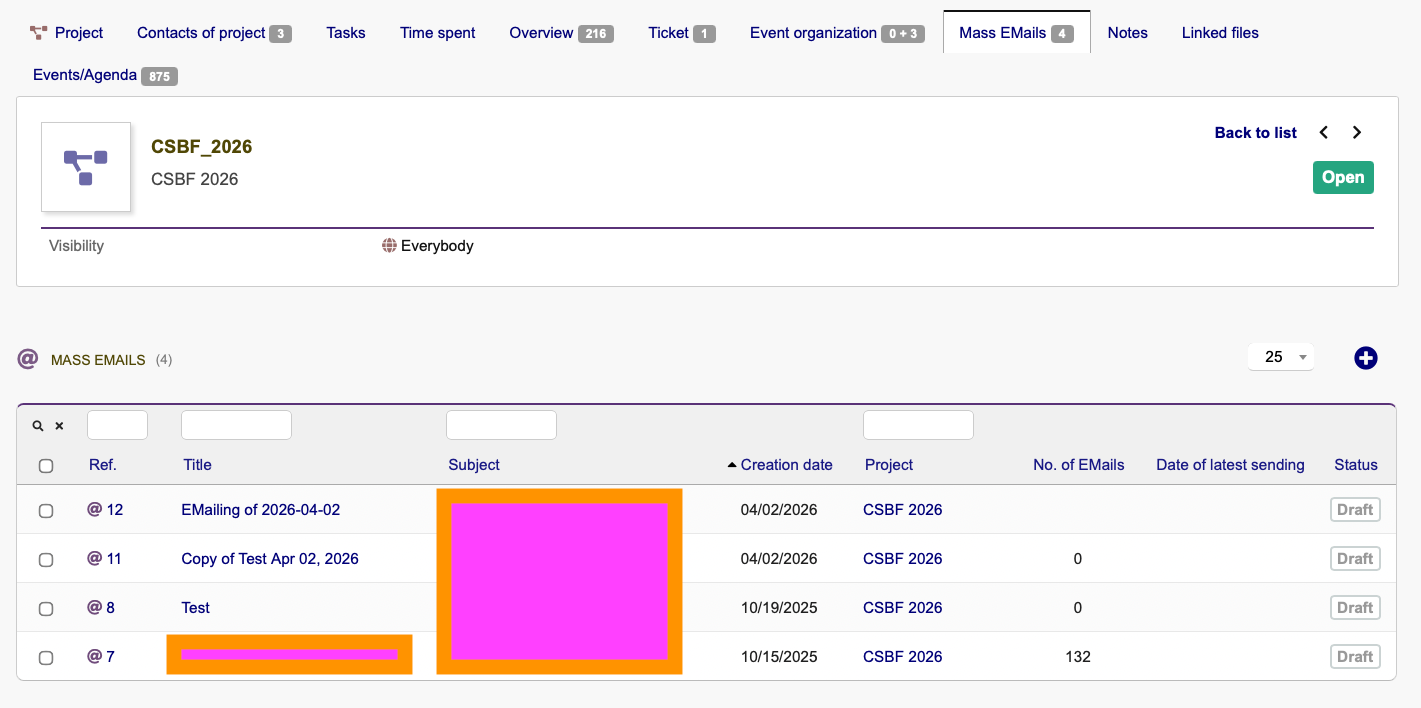Click the clear filters X icon
1421x708 pixels.
click(59, 426)
